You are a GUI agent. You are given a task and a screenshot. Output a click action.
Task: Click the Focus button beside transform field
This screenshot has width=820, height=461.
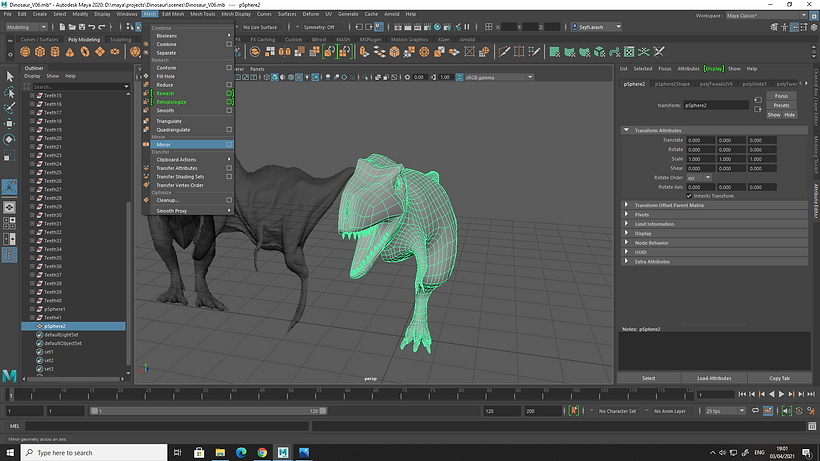pyautogui.click(x=781, y=96)
